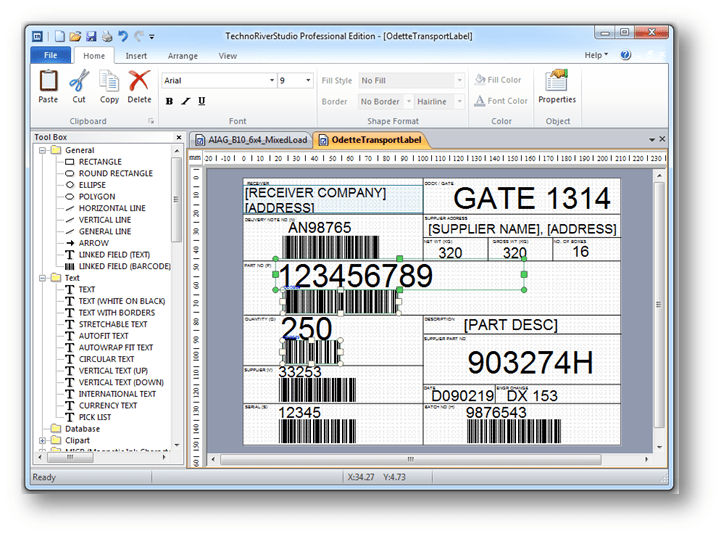The height and width of the screenshot is (536, 721).
Task: Click the New document icon in quick access toolbar
Action: coord(60,36)
